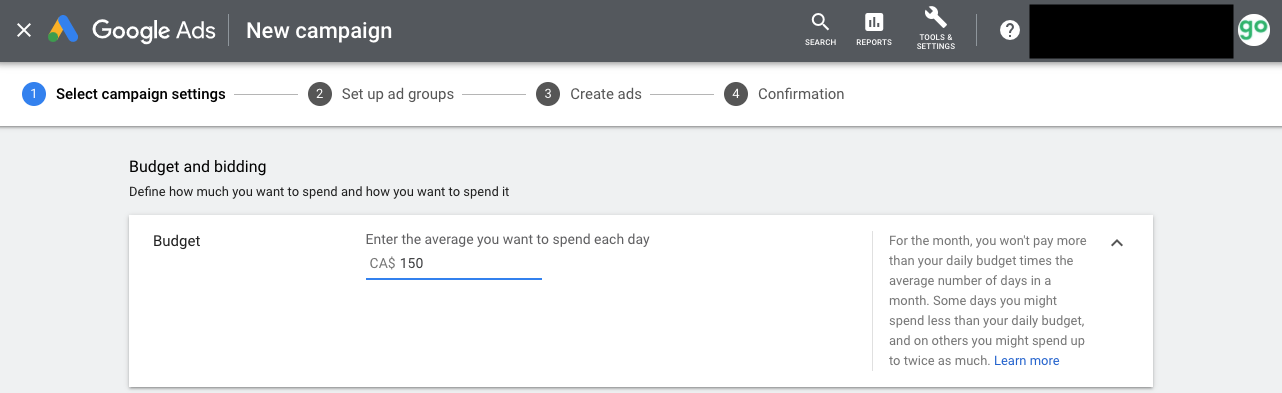Open Tools & Settings wrench icon
The height and width of the screenshot is (393, 1282).
pos(936,29)
